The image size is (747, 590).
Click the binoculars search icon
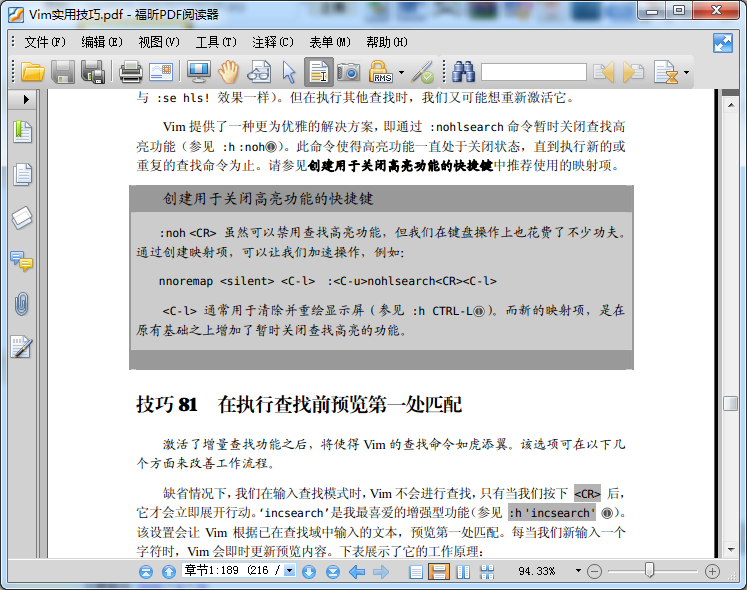[x=464, y=72]
